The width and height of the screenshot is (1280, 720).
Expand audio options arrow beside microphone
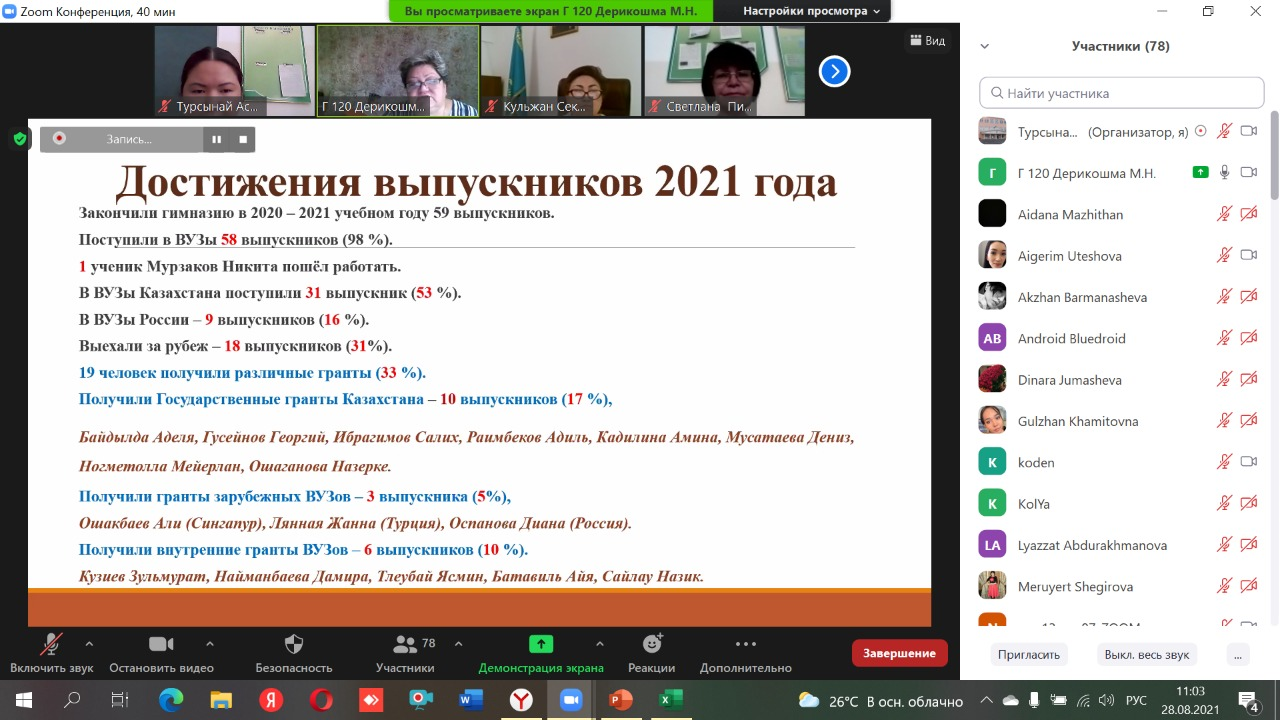coord(89,644)
